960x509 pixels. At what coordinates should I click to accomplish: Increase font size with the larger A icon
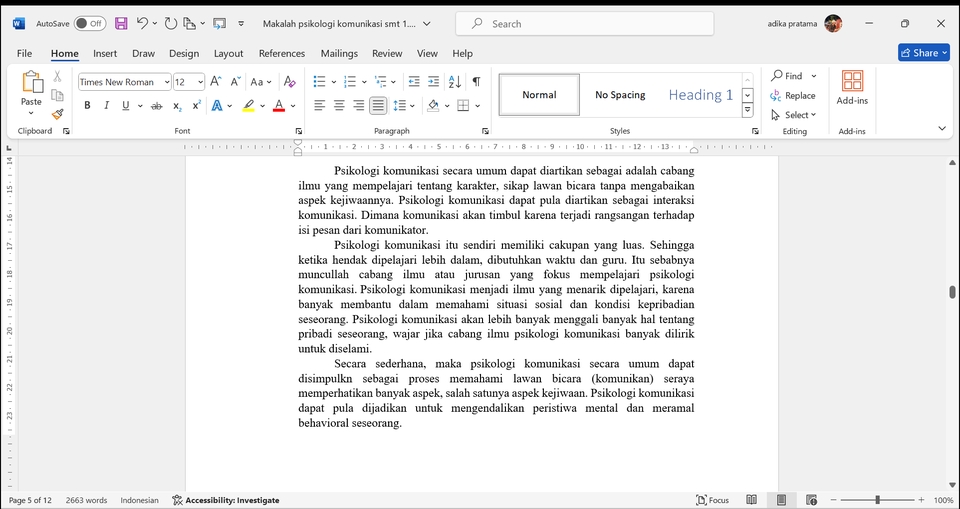[x=216, y=81]
